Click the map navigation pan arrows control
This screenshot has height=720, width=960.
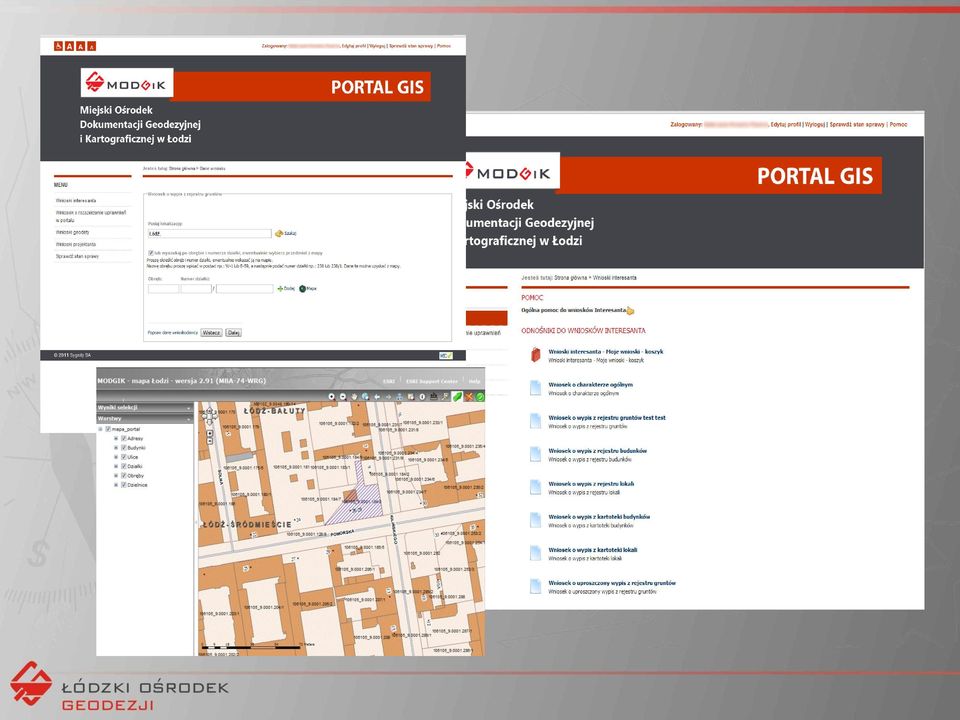click(209, 416)
